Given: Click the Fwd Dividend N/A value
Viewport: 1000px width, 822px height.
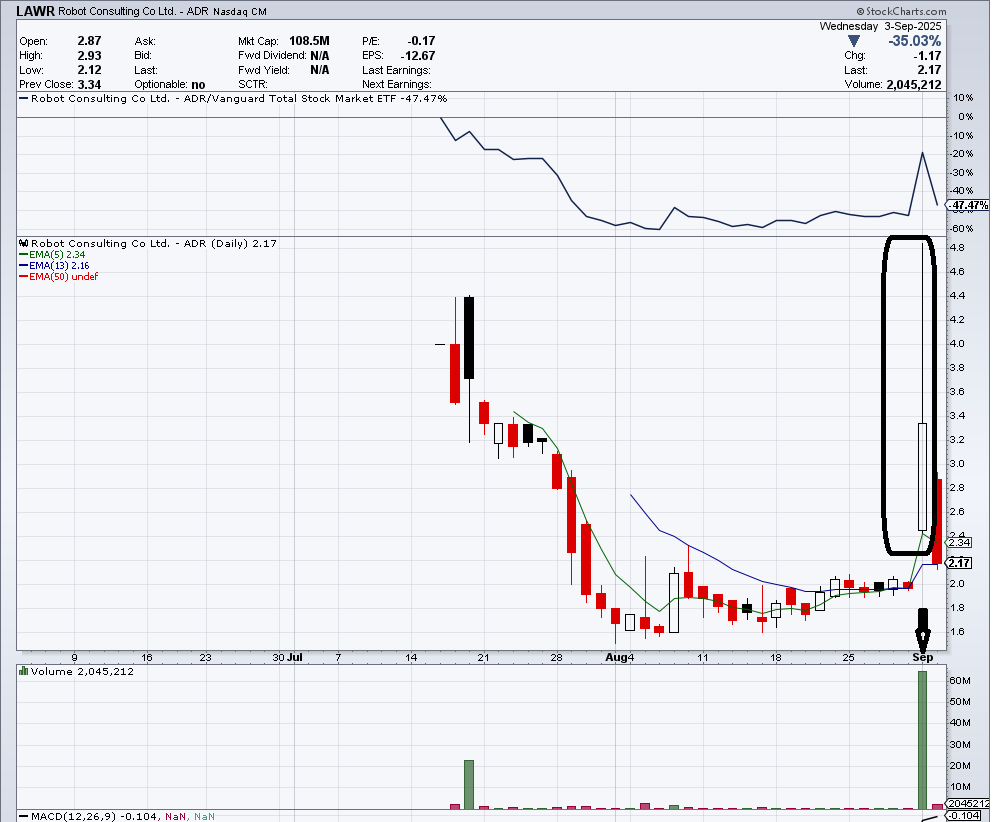Looking at the screenshot, I should click(320, 55).
